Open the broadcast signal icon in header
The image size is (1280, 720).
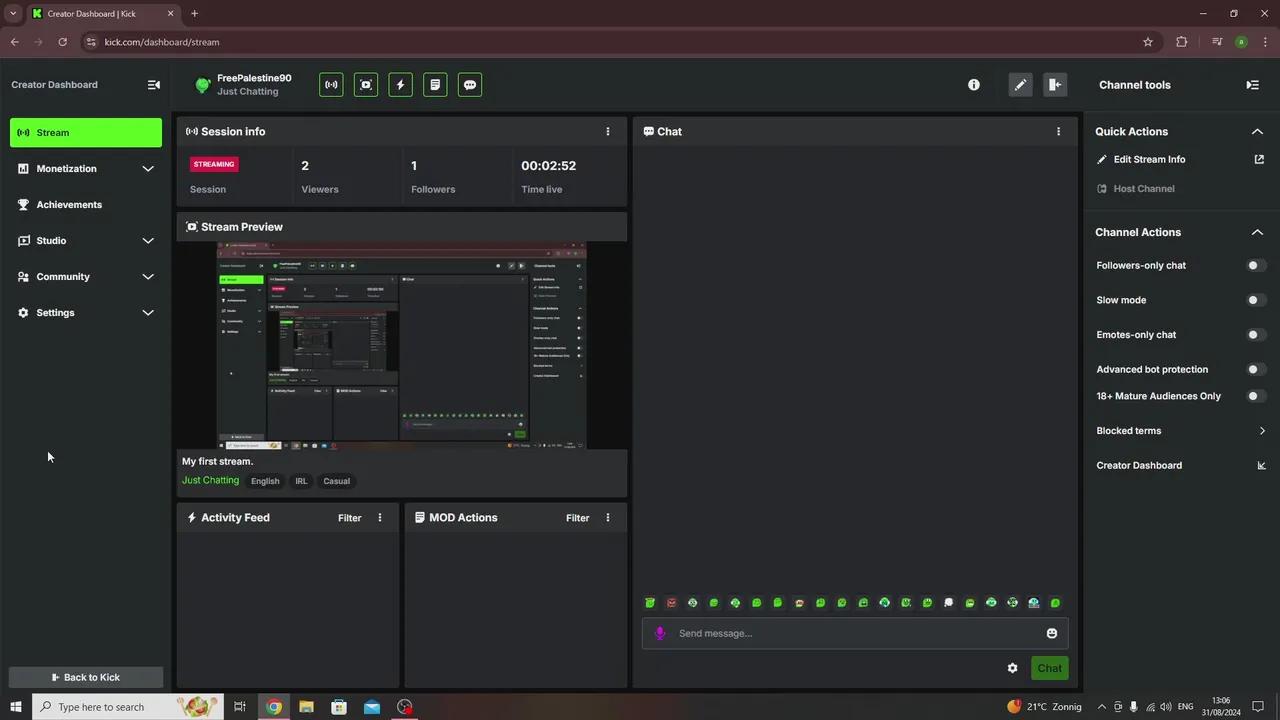331,85
